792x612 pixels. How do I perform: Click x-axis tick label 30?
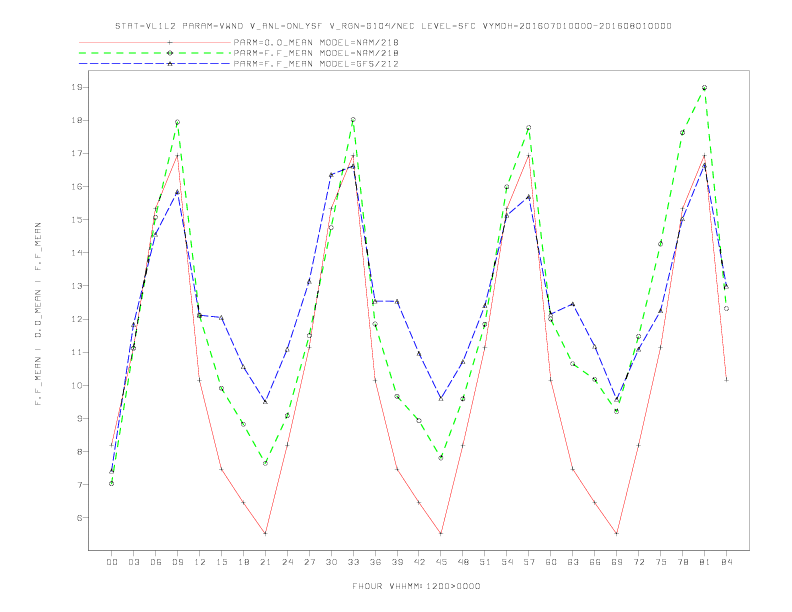click(x=331, y=562)
